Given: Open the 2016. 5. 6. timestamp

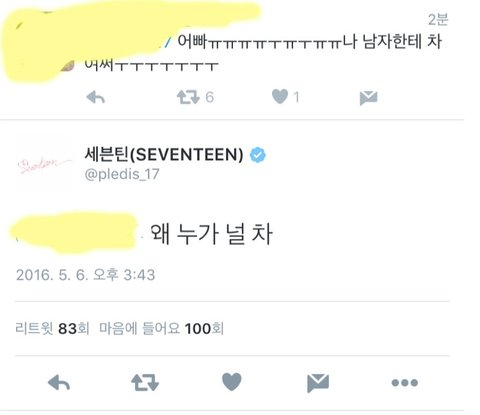Looking at the screenshot, I should (x=85, y=275).
